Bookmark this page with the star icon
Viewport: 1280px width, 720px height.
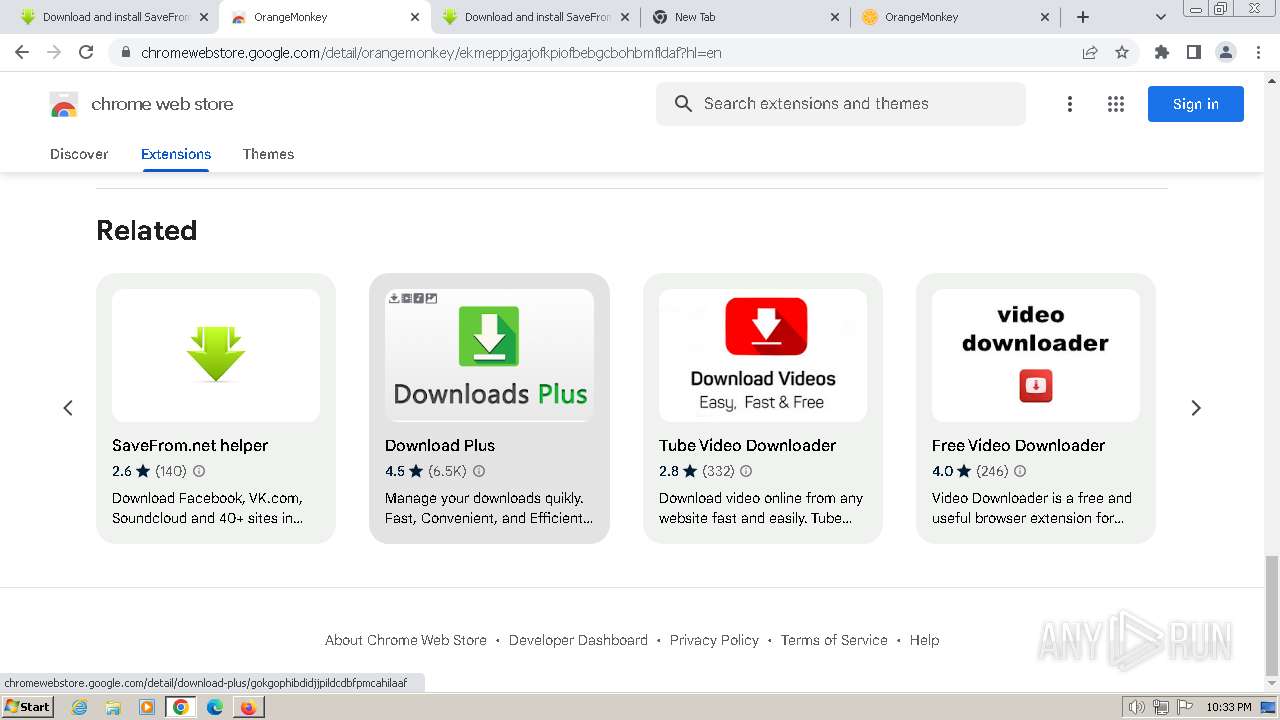[1122, 52]
